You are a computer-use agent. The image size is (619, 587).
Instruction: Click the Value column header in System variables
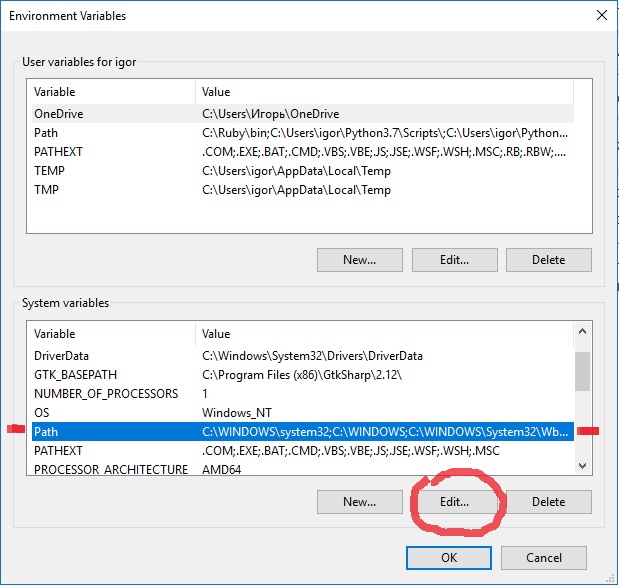(x=385, y=334)
